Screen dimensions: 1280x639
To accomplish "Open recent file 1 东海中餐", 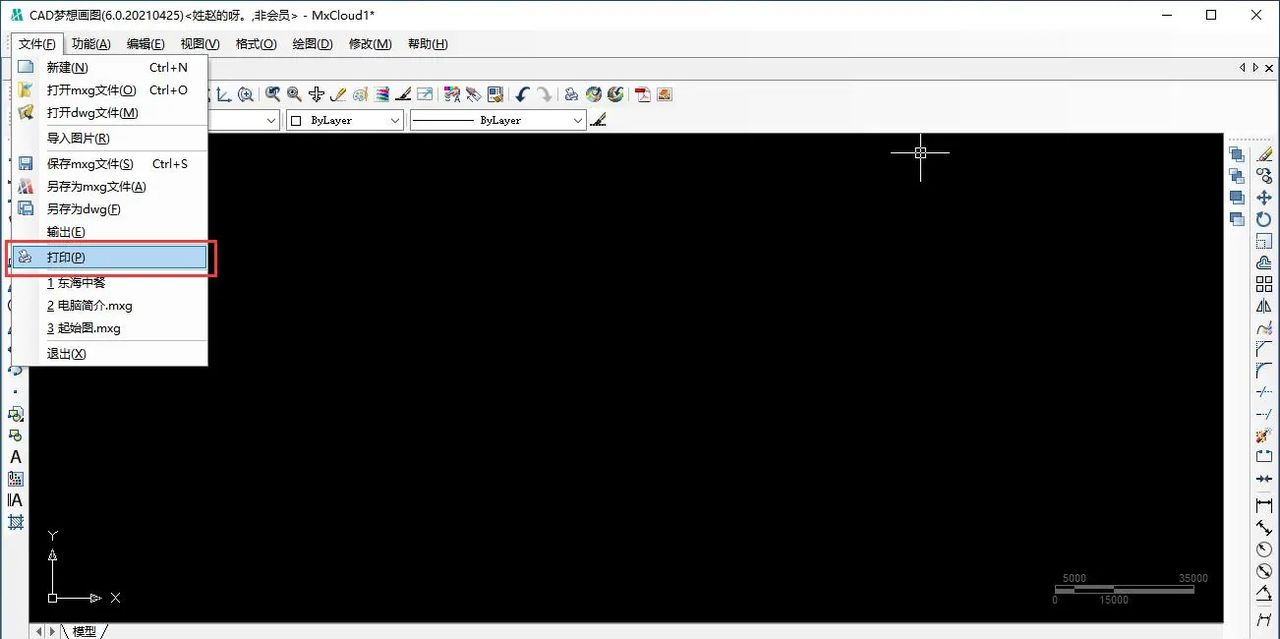I will [x=109, y=282].
